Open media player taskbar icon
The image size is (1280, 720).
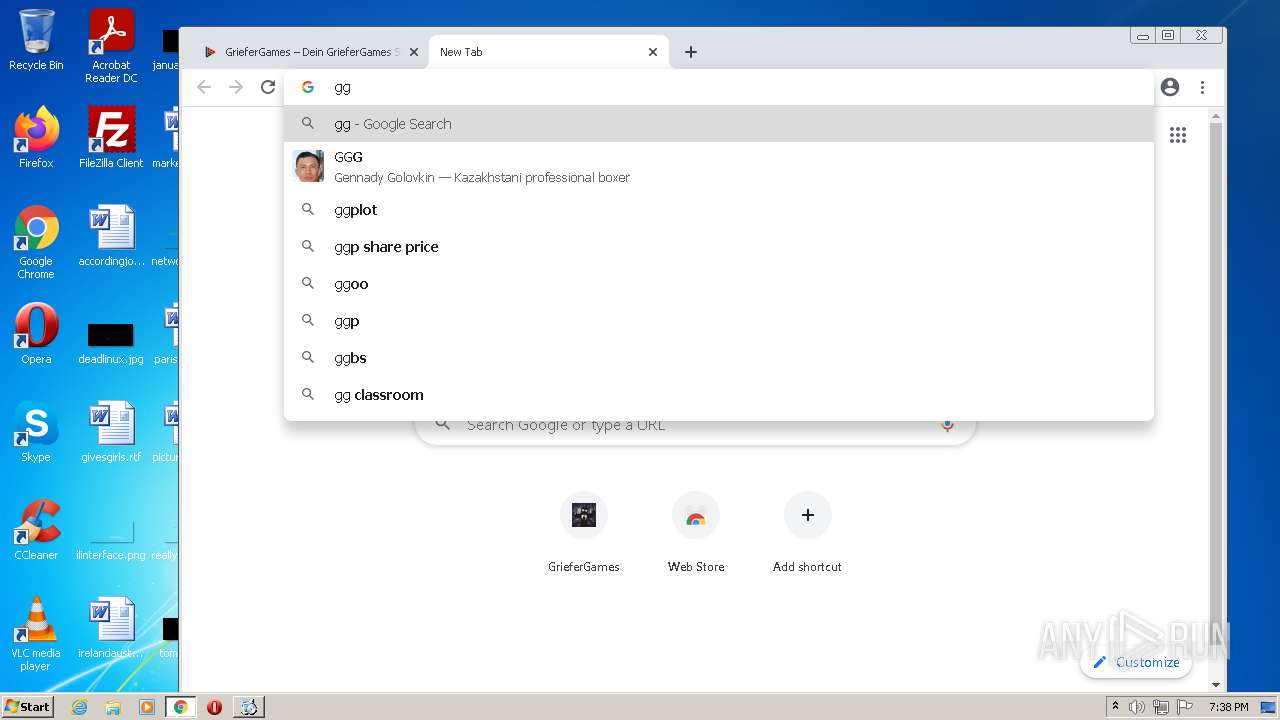(147, 707)
